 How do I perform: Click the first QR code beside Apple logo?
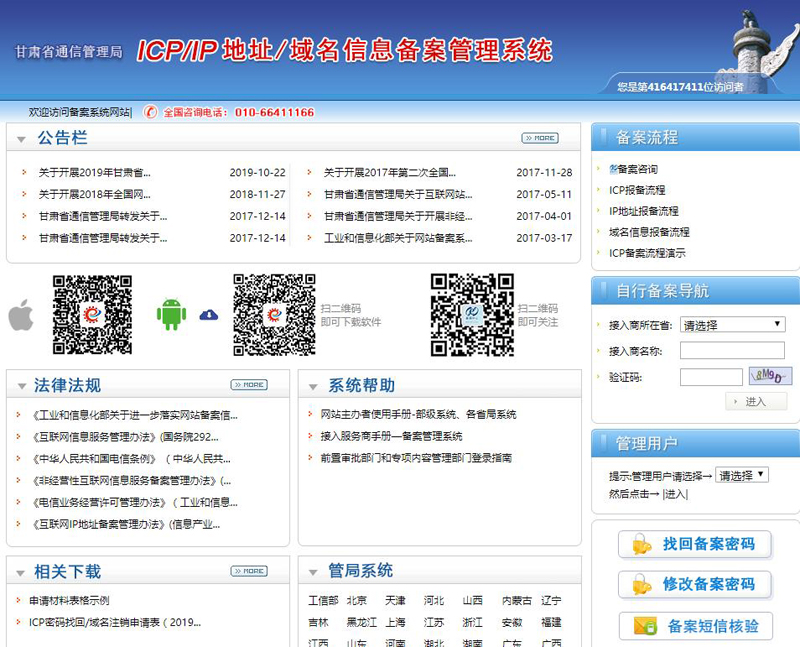[92, 315]
